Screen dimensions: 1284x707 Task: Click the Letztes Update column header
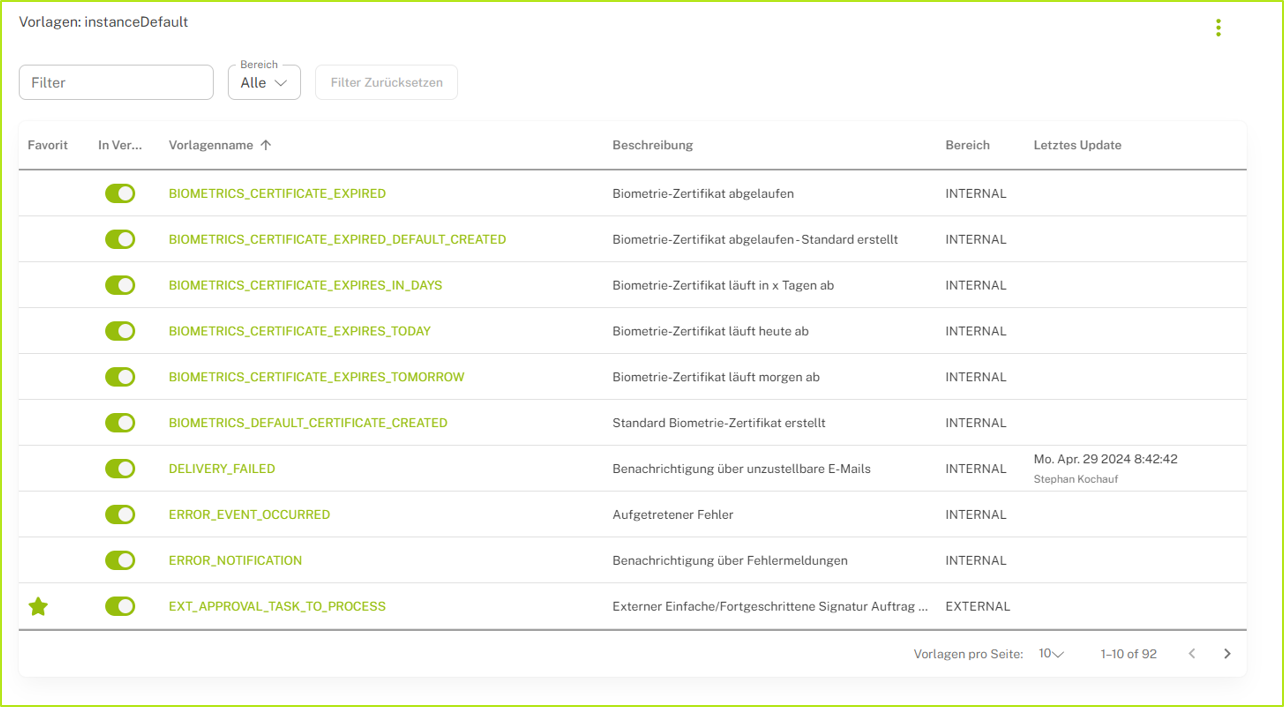point(1077,144)
